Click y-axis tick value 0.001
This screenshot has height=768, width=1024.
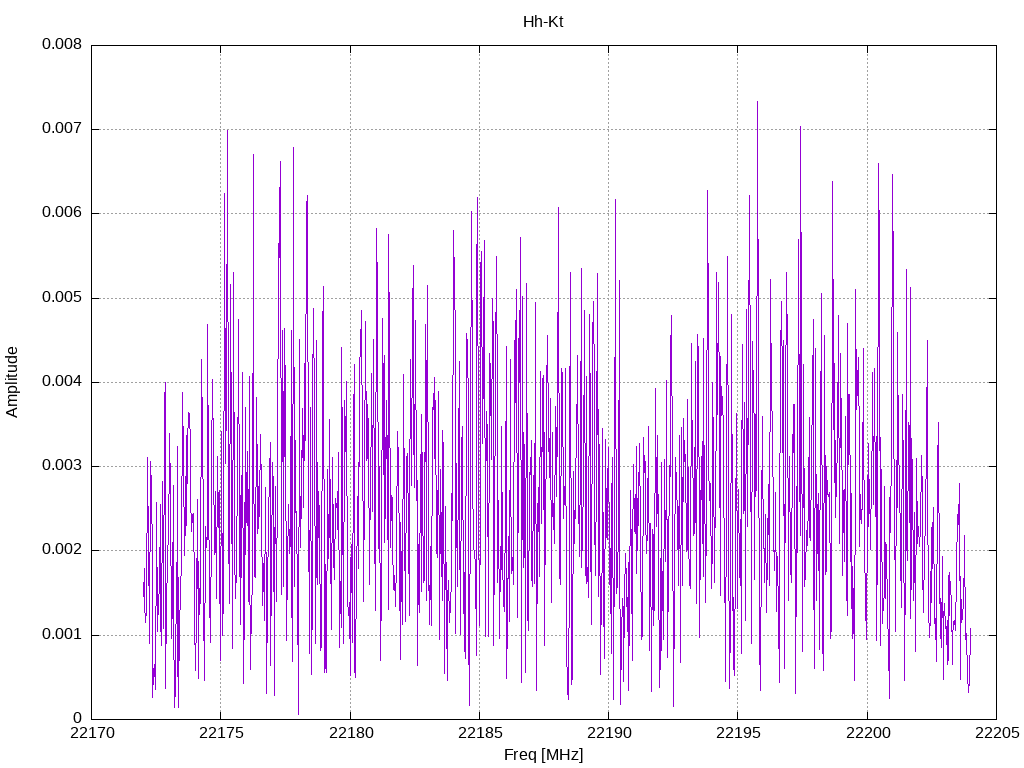pyautogui.click(x=62, y=635)
